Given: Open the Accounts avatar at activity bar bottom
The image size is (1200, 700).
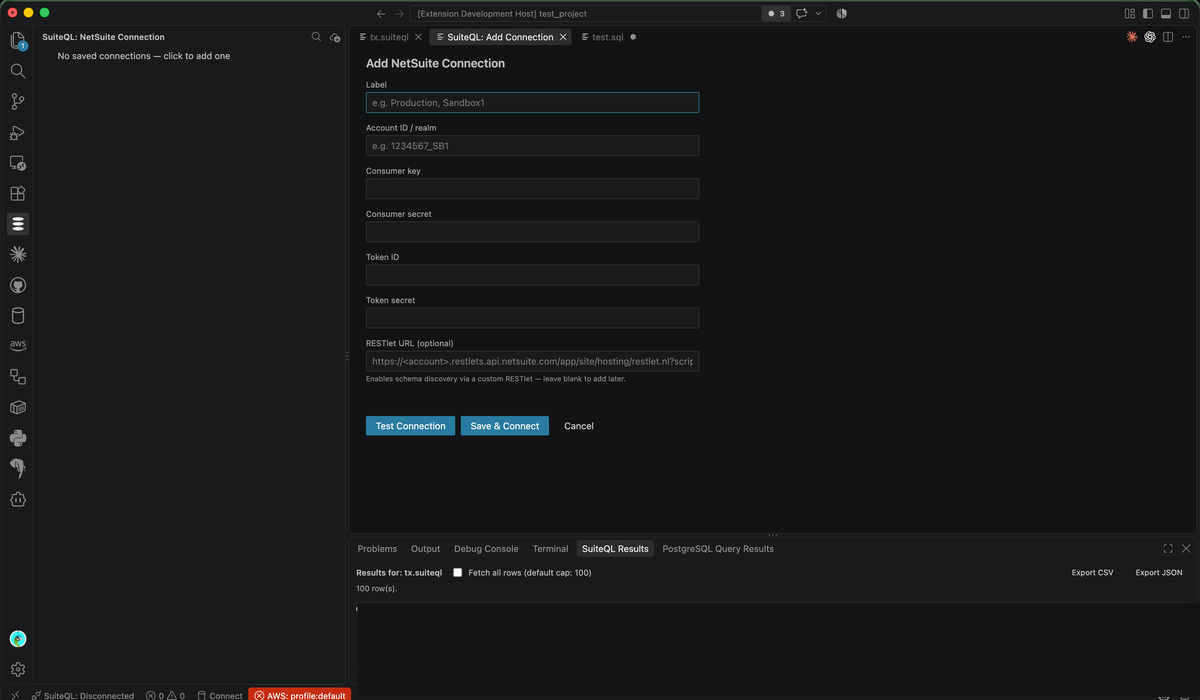Looking at the screenshot, I should point(17,639).
